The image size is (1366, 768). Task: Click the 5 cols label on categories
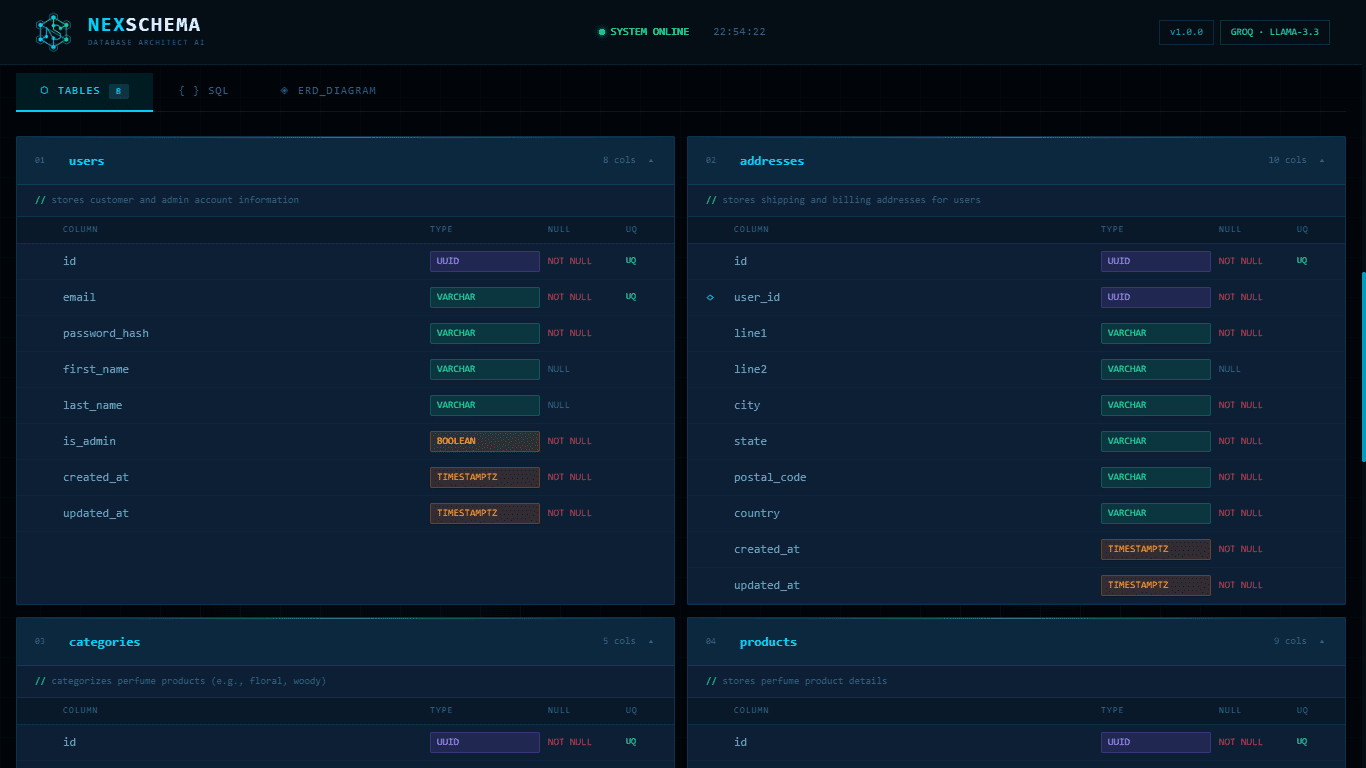pyautogui.click(x=619, y=642)
